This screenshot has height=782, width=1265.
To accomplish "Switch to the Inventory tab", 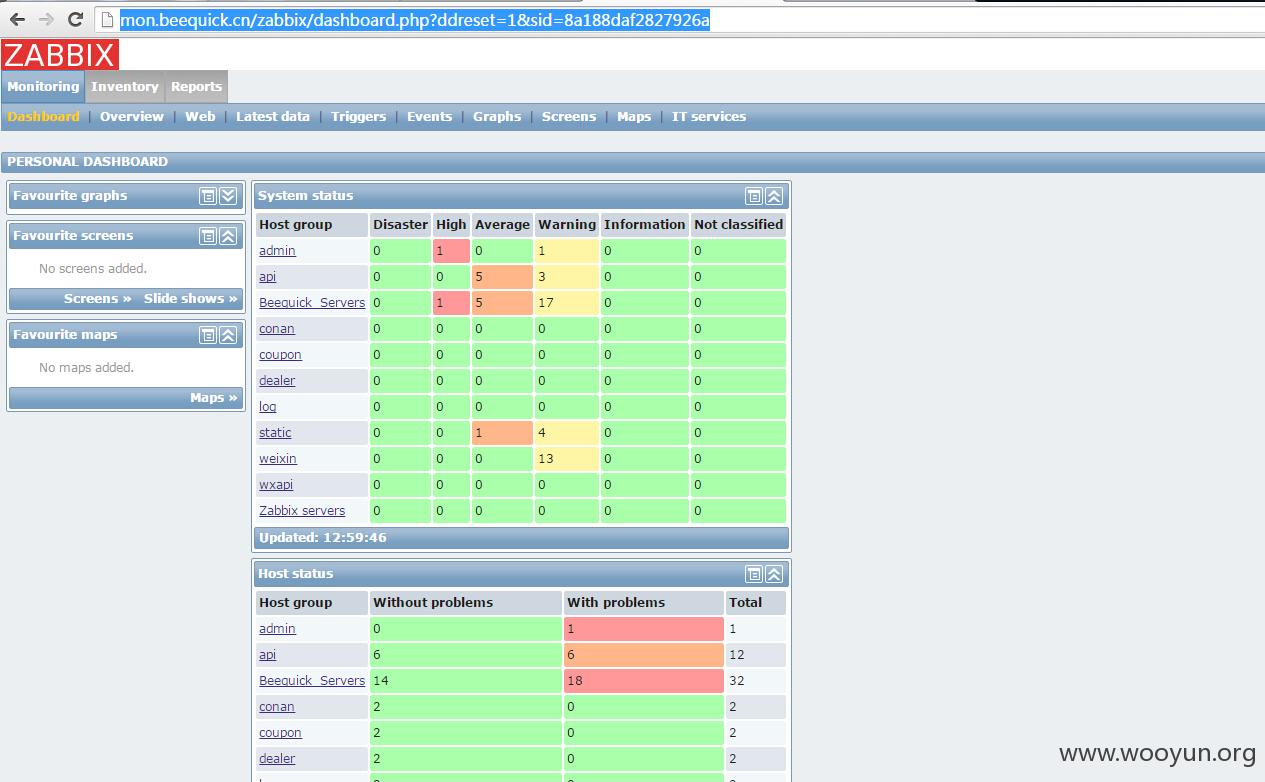I will (125, 87).
